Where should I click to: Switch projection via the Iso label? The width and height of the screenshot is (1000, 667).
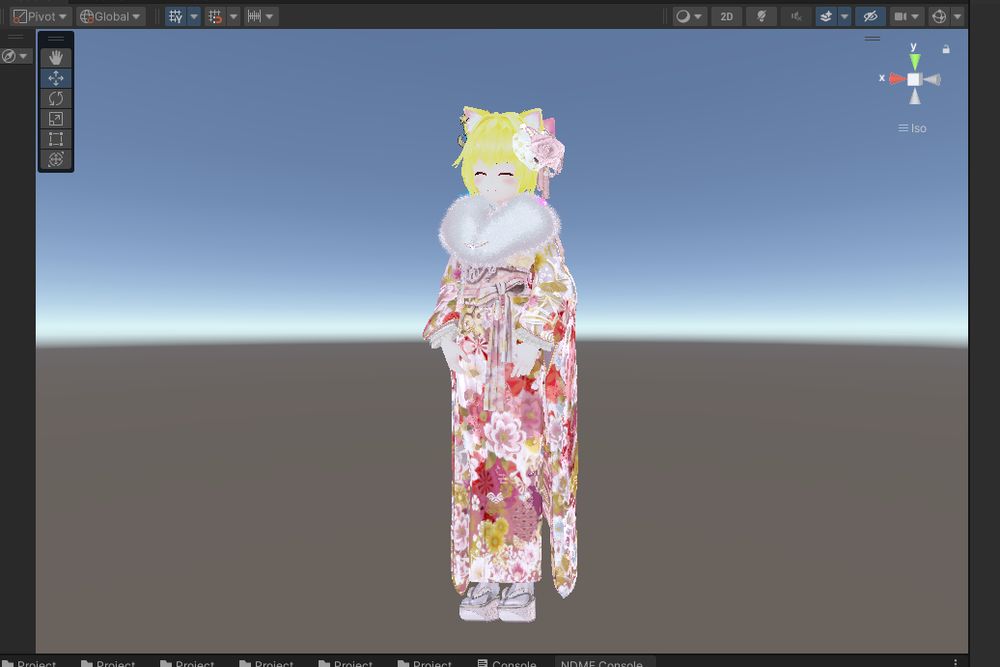[912, 128]
